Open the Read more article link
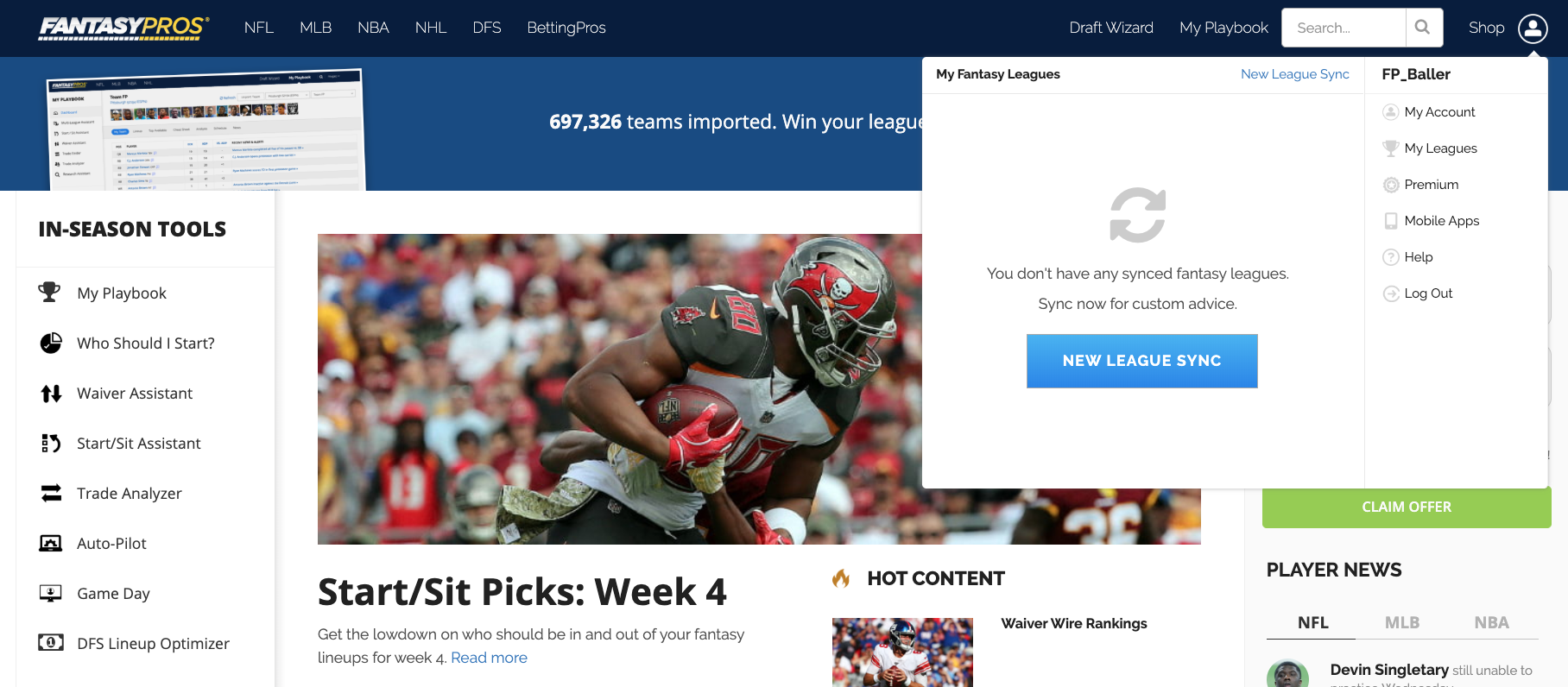1568x687 pixels. click(x=489, y=658)
